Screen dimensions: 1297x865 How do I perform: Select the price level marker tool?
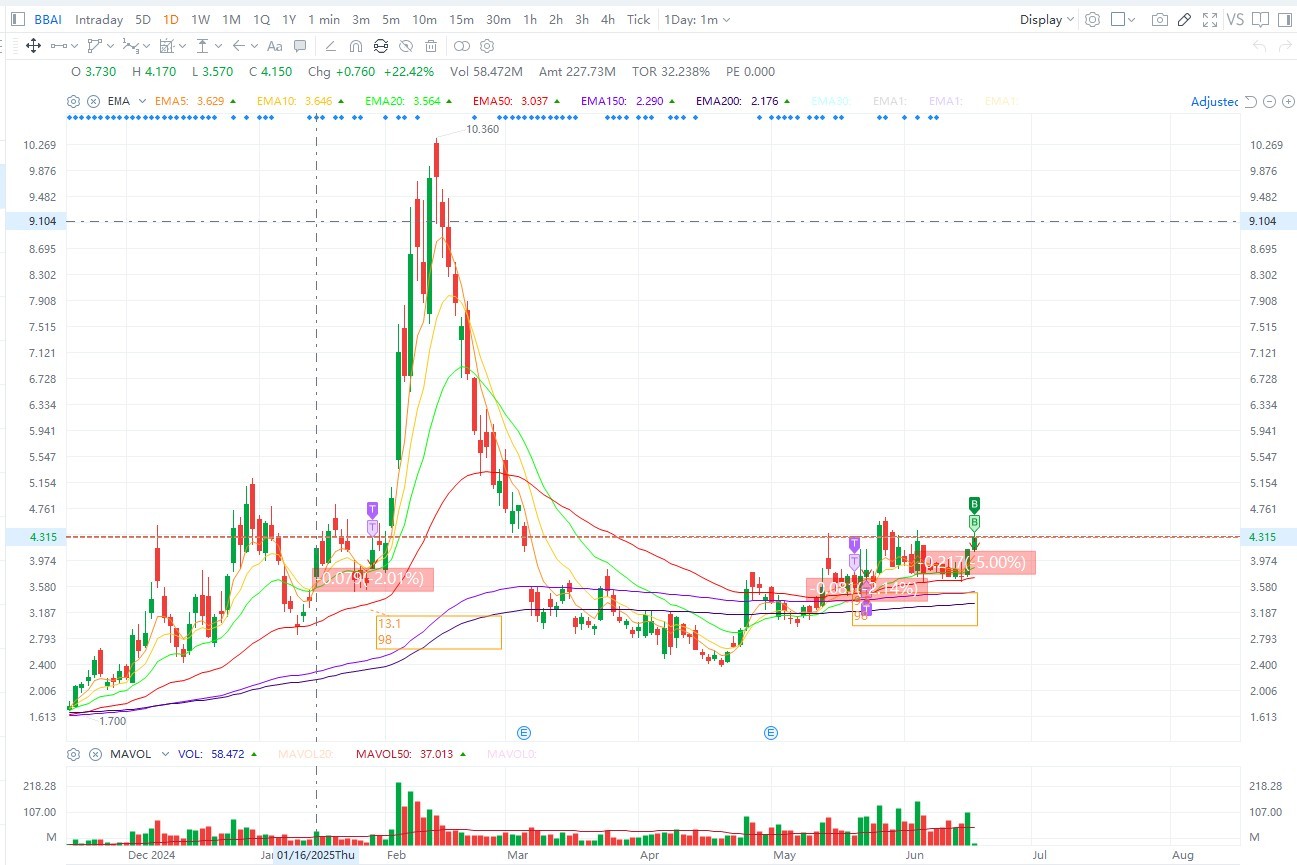[x=203, y=46]
